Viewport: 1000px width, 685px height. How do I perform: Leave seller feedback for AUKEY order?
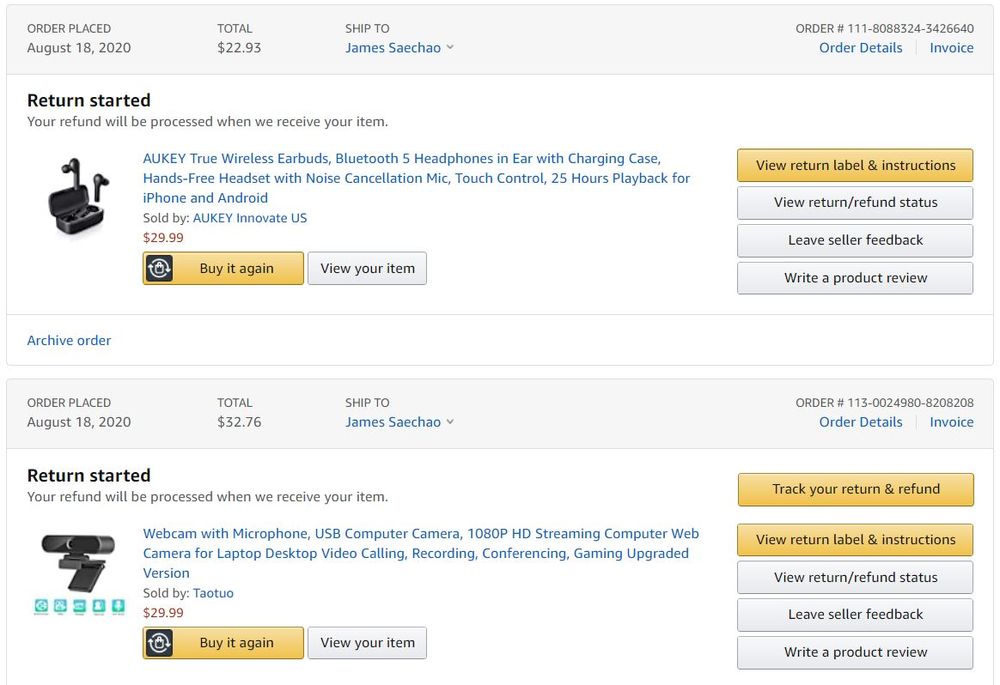(x=855, y=240)
